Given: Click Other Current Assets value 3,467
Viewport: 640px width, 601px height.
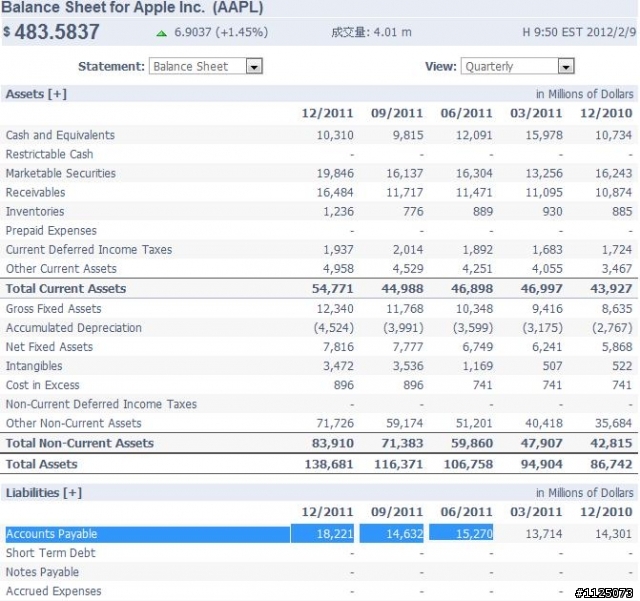Looking at the screenshot, I should click(x=617, y=269).
